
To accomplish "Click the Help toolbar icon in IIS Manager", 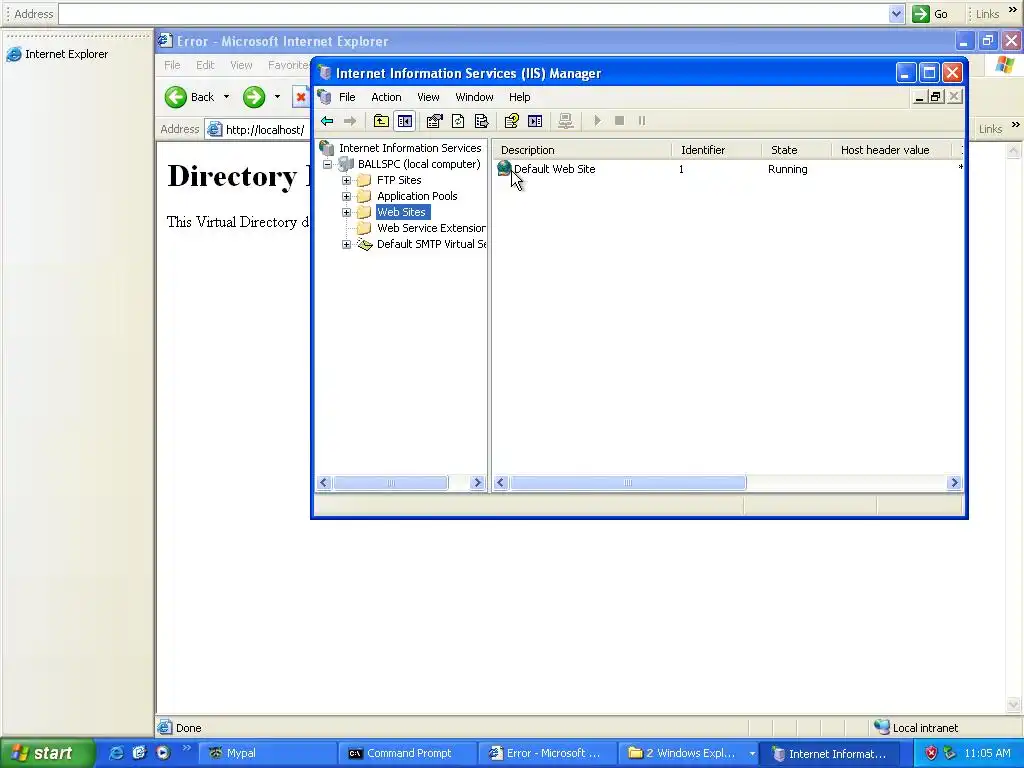I will pyautogui.click(x=511, y=121).
